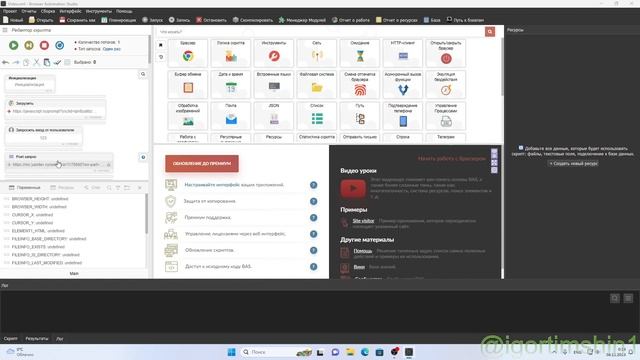
Task: Open the Менеджер Модулей toolbar item
Action: coord(302,20)
